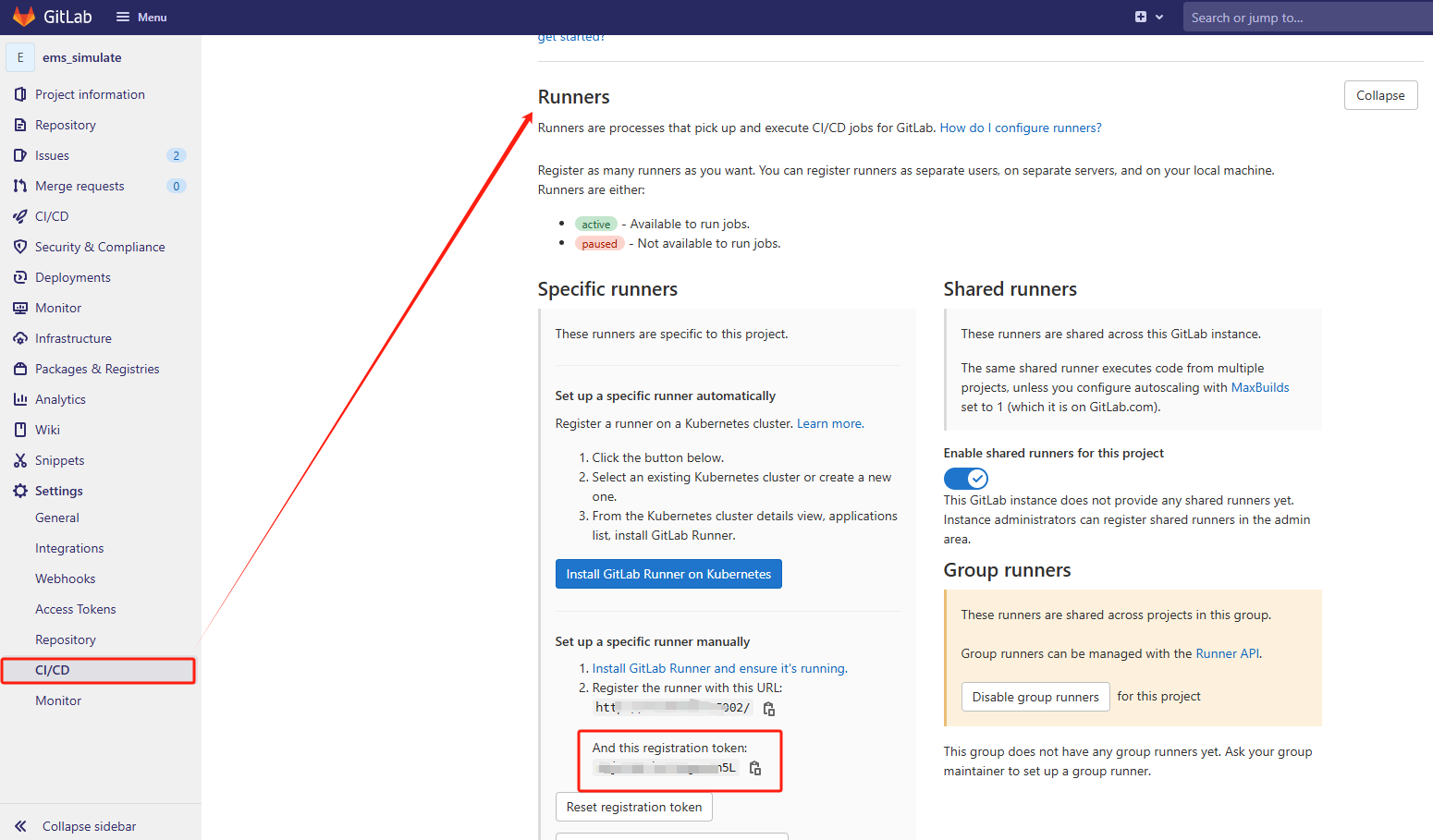The height and width of the screenshot is (840, 1433).
Task: Click Collapse sidebar text
Action: coord(89,826)
